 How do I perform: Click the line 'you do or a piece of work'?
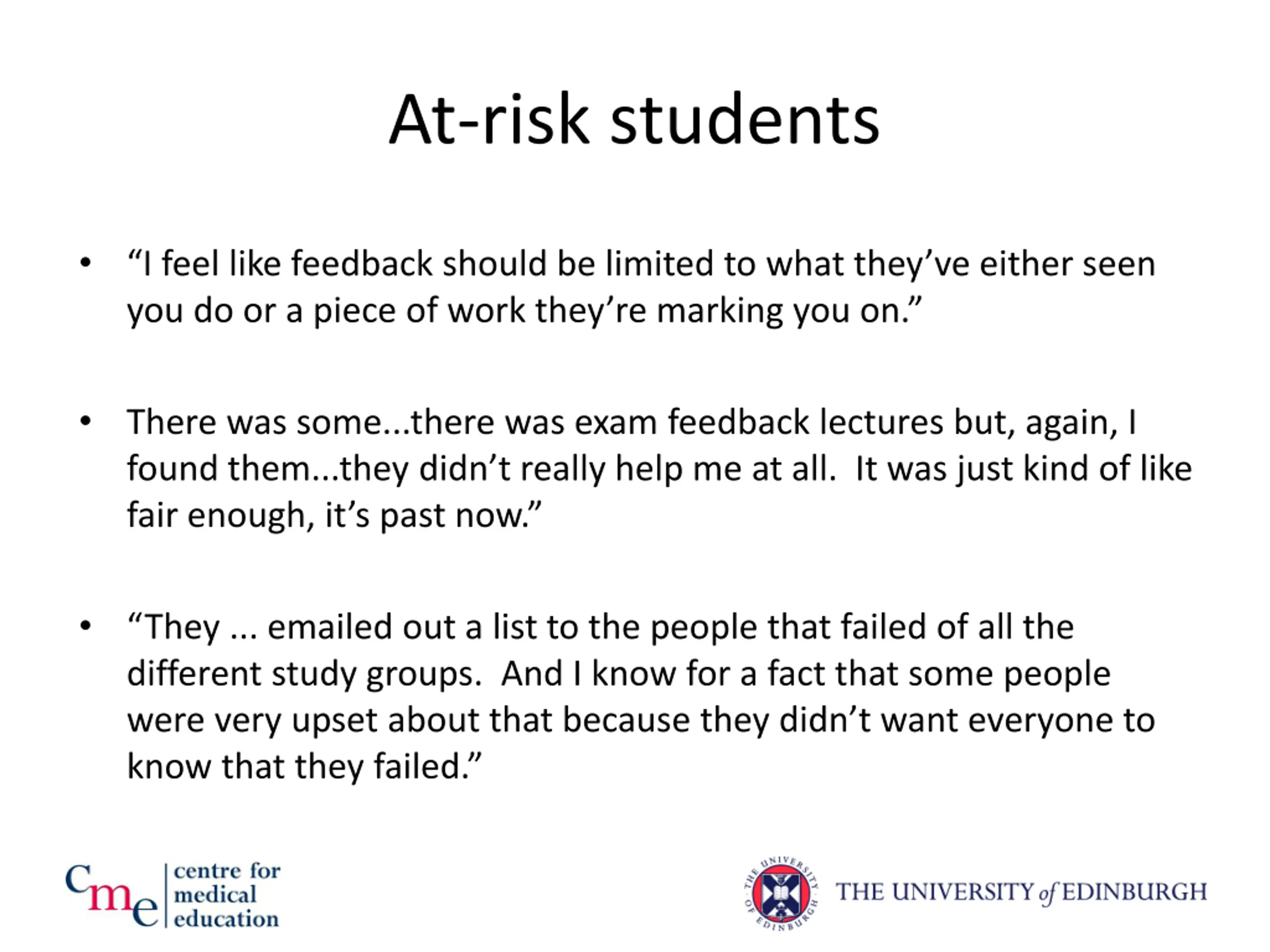(x=523, y=311)
